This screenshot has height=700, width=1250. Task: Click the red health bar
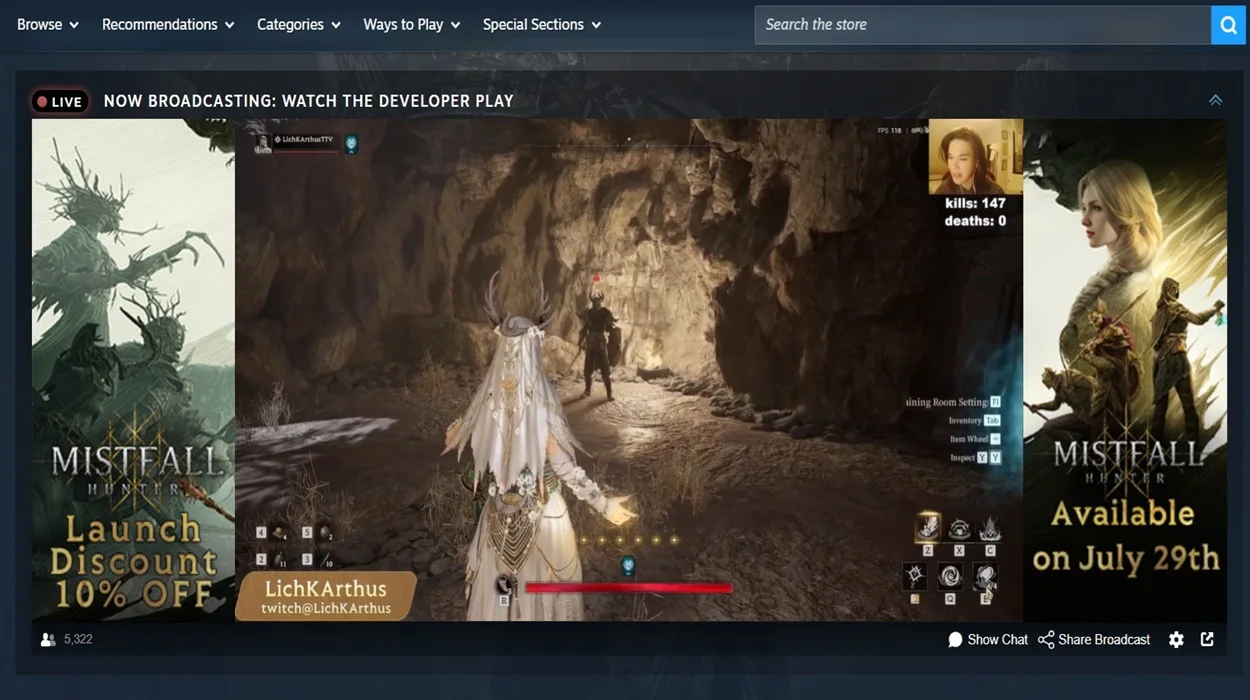[x=628, y=588]
